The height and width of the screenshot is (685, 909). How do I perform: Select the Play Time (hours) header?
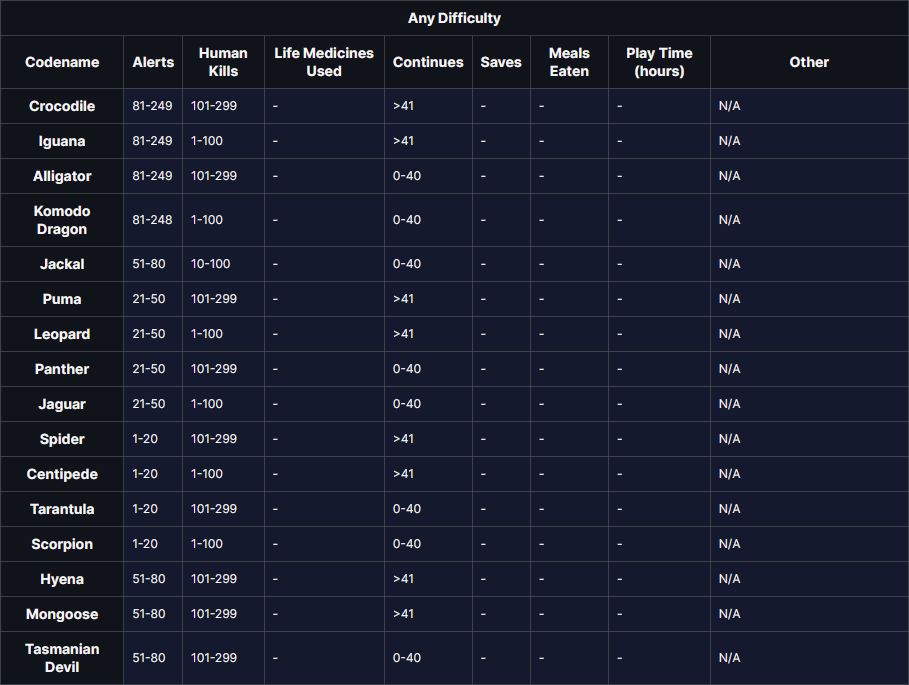(x=659, y=62)
